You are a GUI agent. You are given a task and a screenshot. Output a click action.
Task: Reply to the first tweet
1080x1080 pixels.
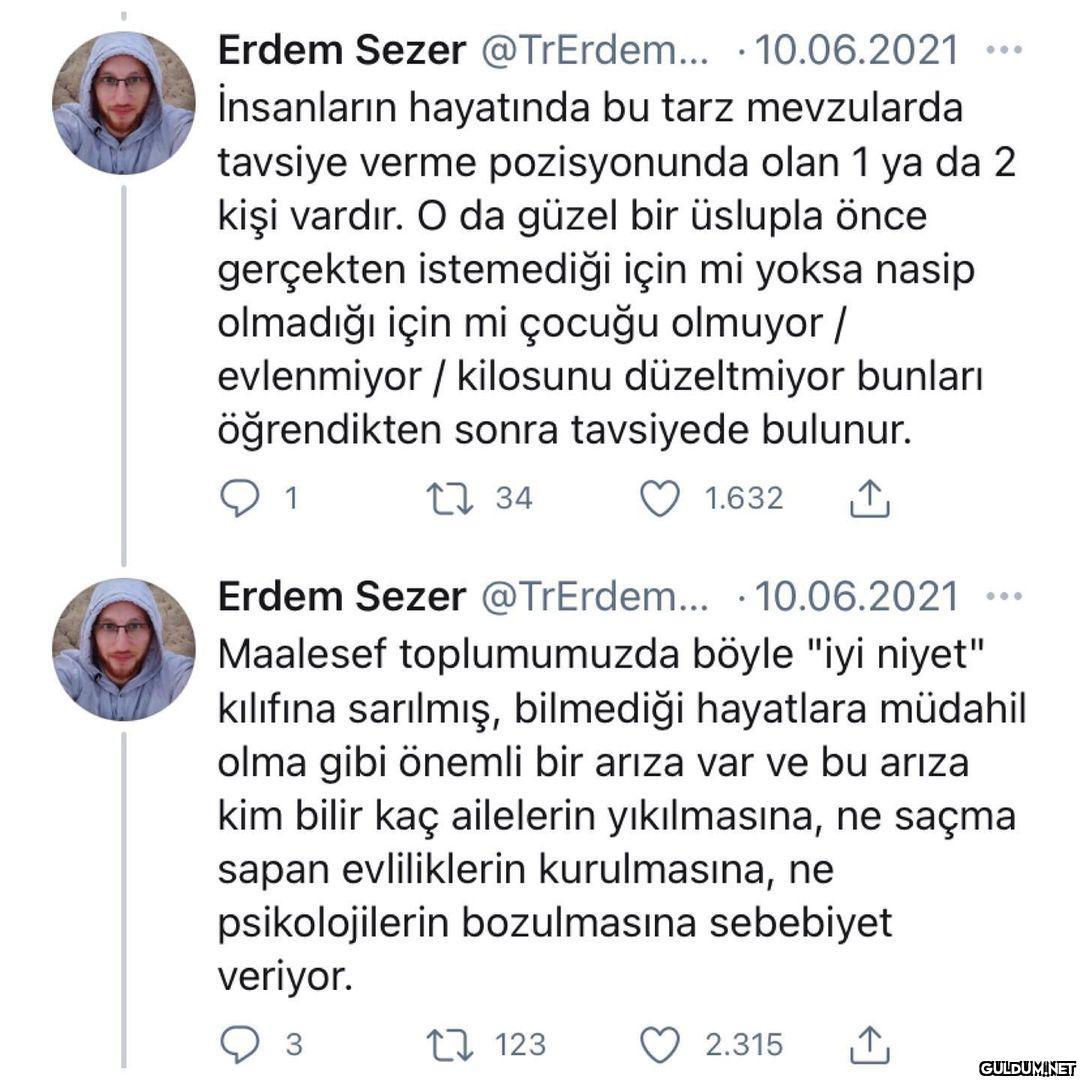click(239, 498)
